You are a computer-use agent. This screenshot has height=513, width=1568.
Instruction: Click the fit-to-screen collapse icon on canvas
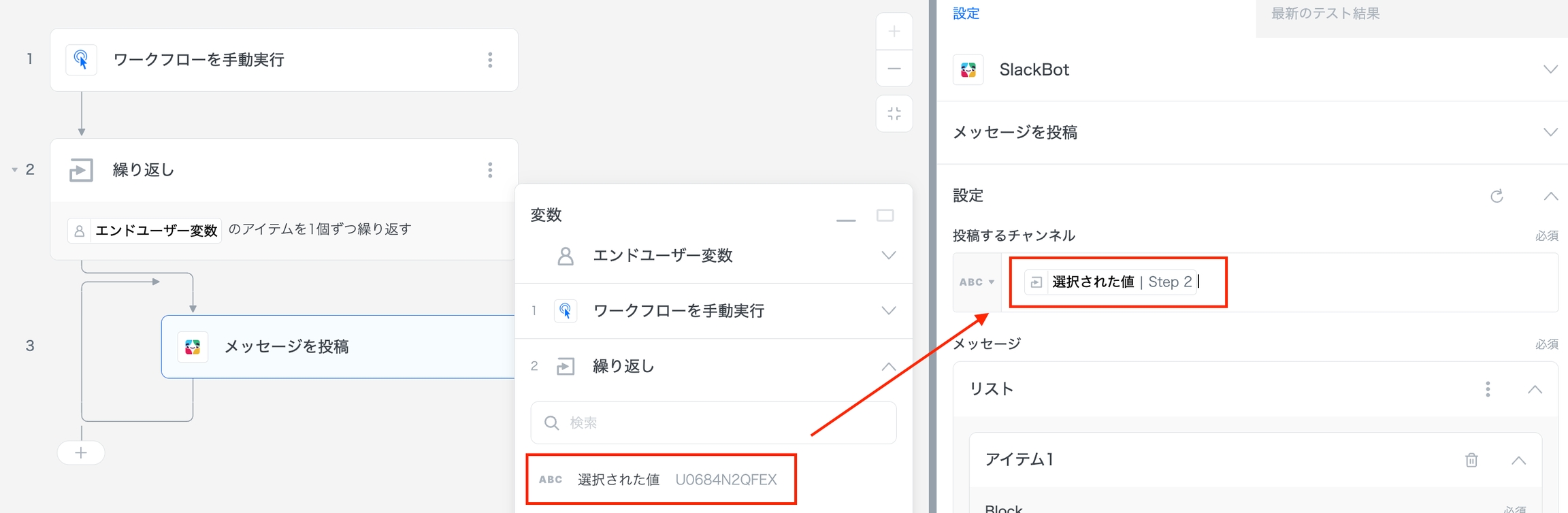coord(894,114)
